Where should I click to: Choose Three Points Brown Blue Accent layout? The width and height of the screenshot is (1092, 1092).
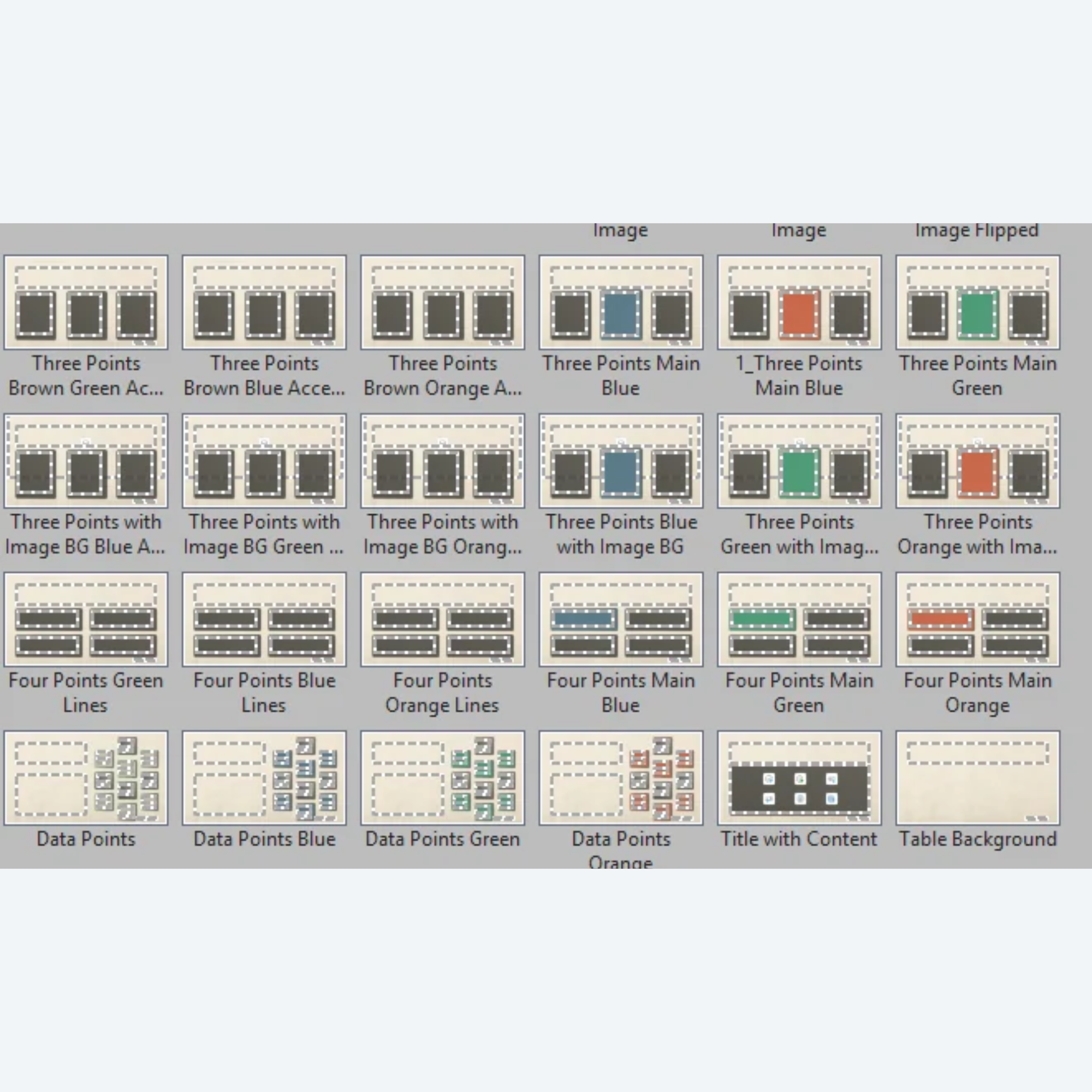(x=264, y=302)
